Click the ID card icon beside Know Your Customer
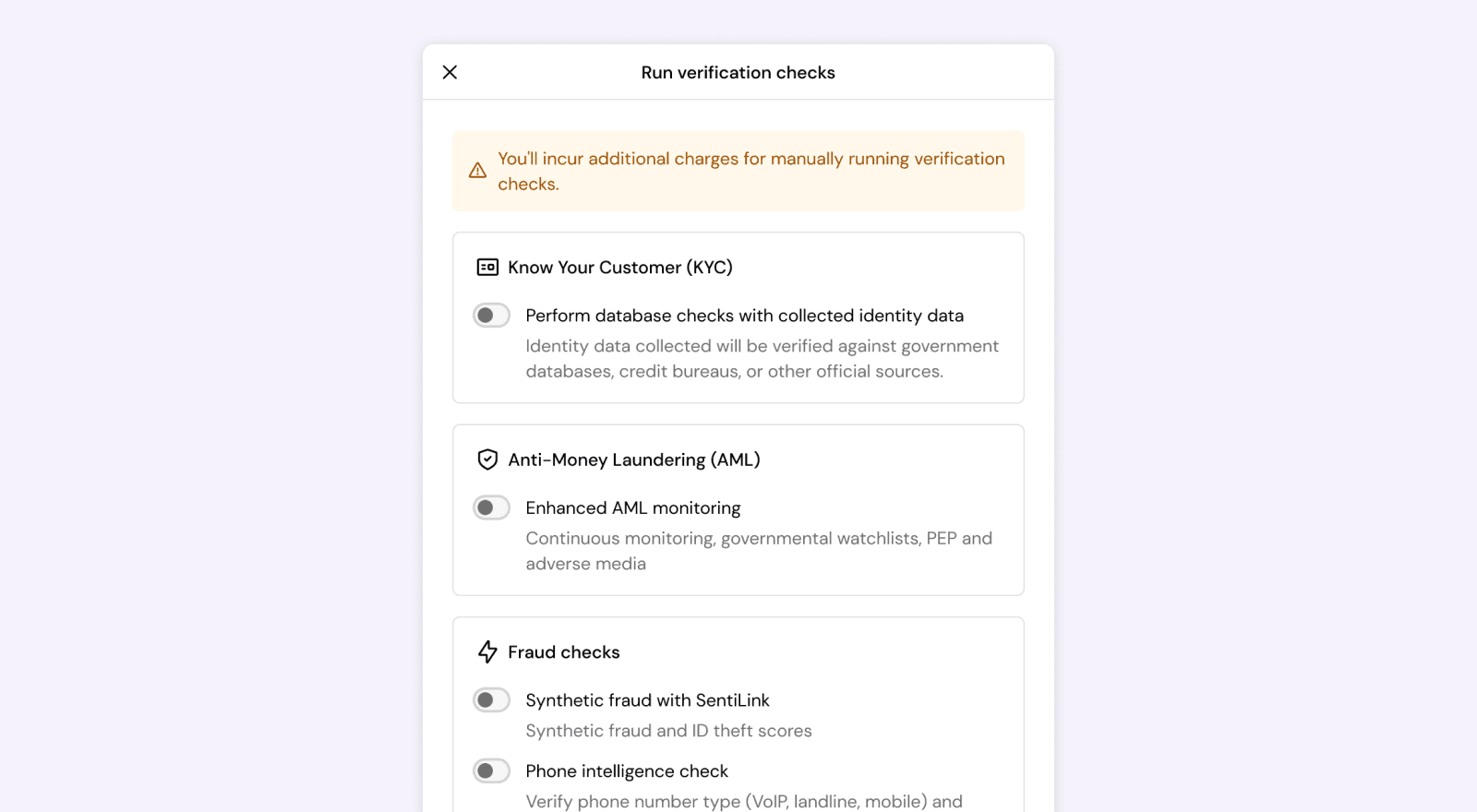The width and height of the screenshot is (1477, 812). coord(487,267)
